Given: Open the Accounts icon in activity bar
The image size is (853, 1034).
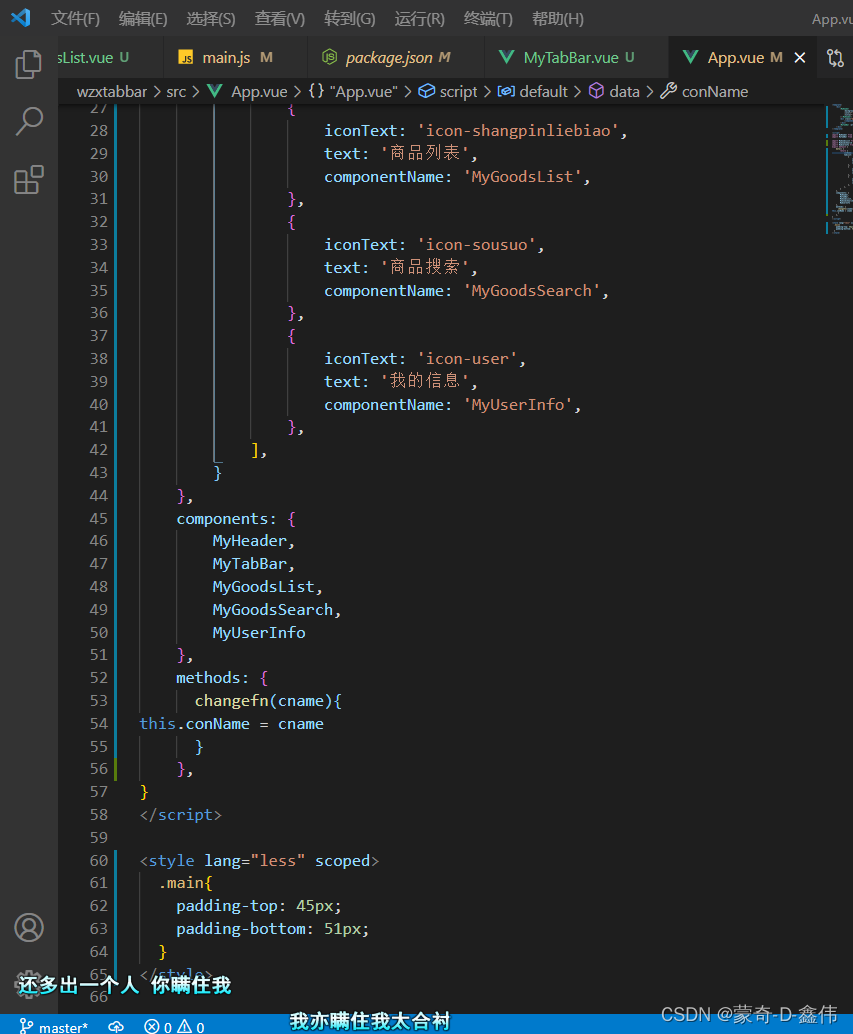Looking at the screenshot, I should [28, 927].
